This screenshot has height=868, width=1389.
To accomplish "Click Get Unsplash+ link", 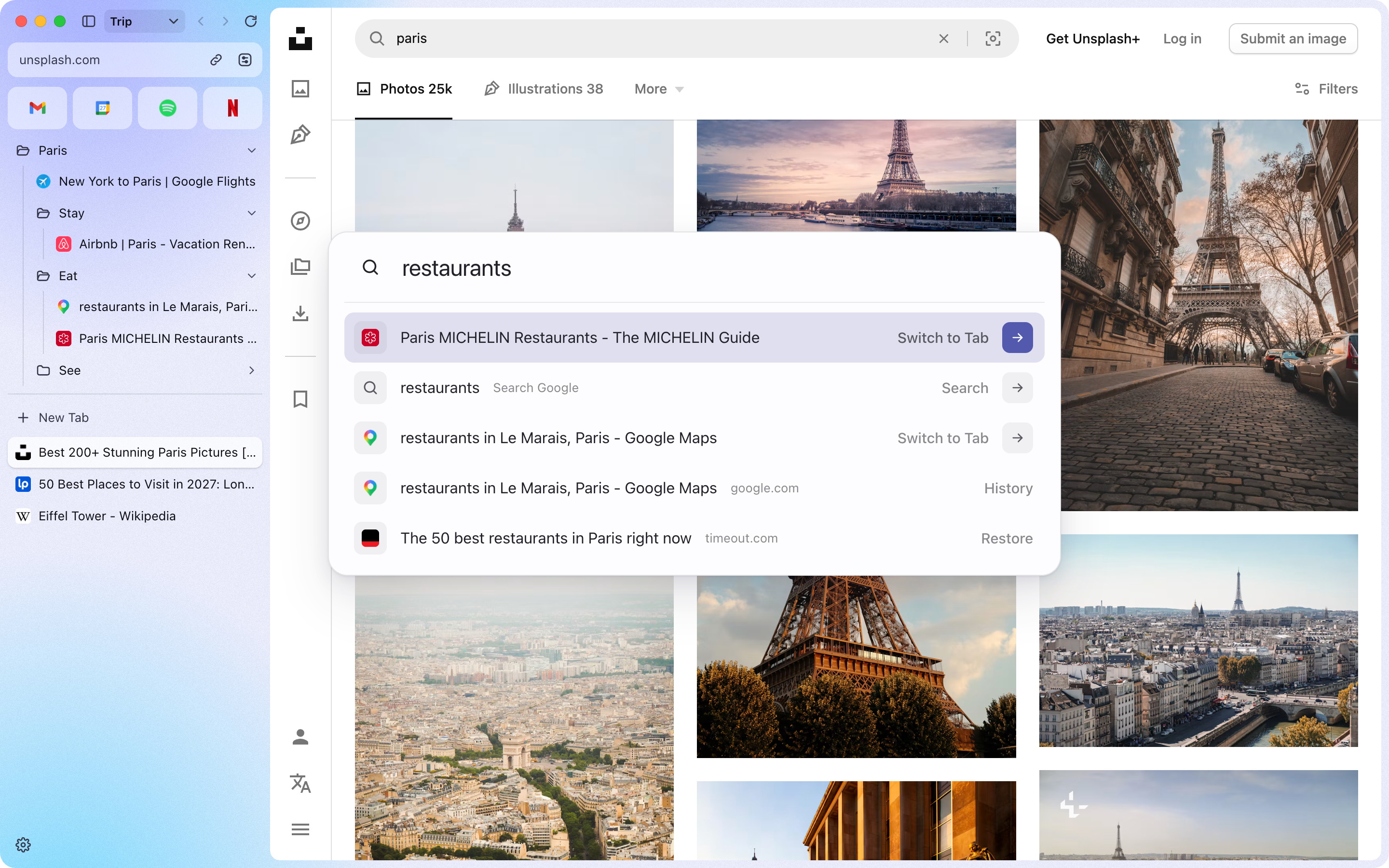I will click(x=1093, y=39).
